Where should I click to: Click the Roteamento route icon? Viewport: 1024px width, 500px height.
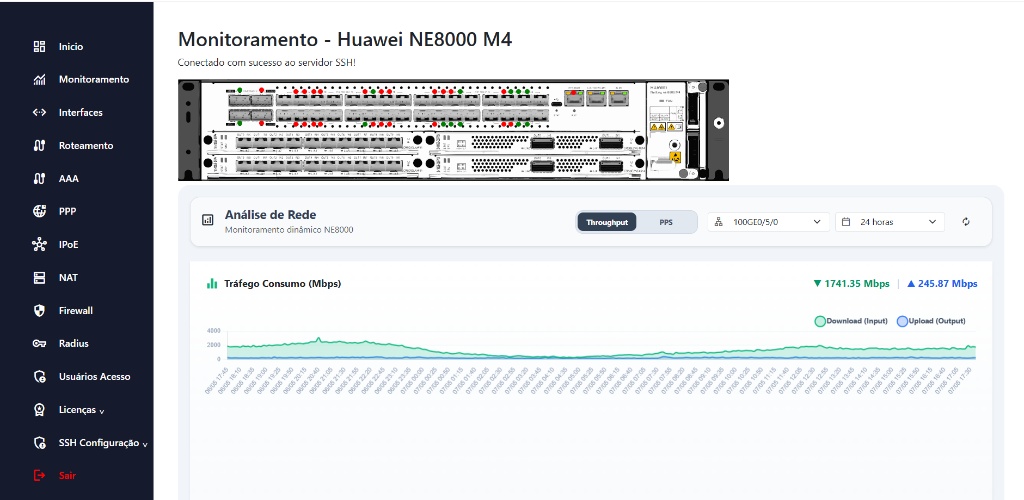(x=39, y=146)
